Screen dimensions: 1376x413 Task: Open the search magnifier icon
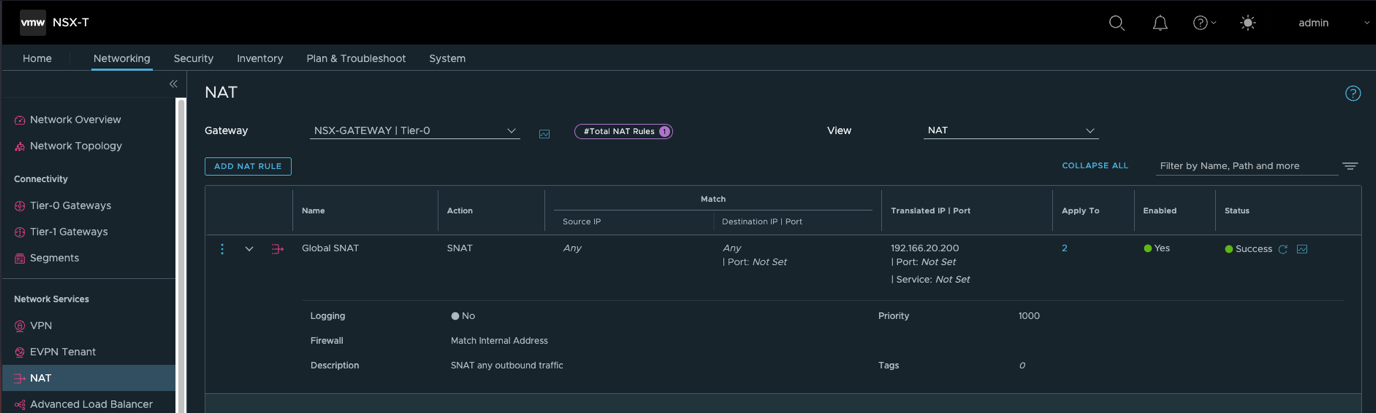(1117, 23)
